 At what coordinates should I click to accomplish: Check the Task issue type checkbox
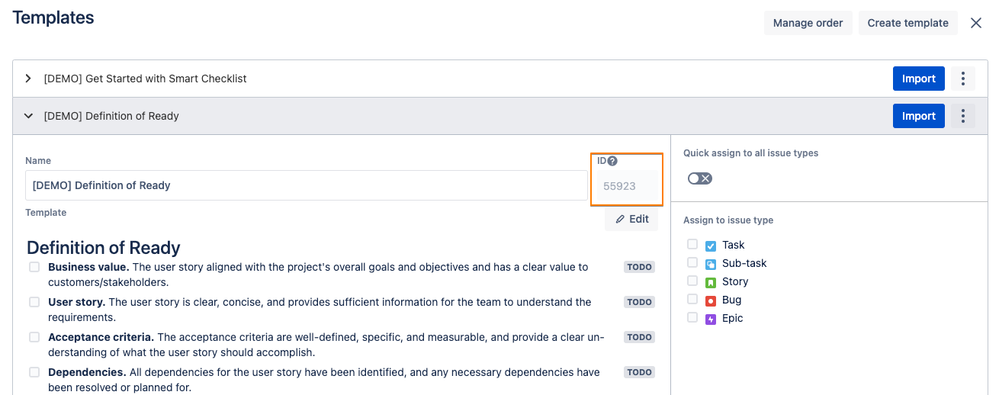692,244
